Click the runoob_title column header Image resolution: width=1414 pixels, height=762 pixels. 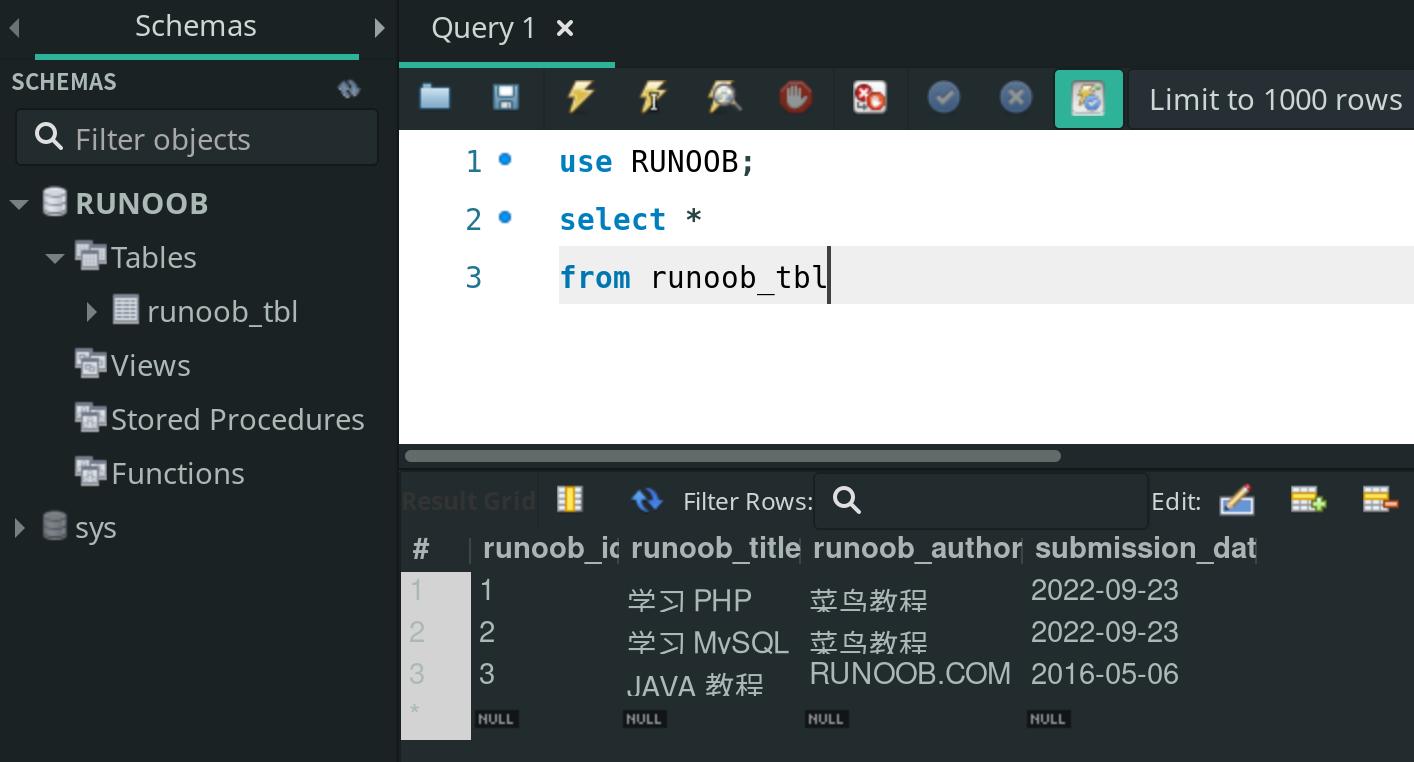714,548
